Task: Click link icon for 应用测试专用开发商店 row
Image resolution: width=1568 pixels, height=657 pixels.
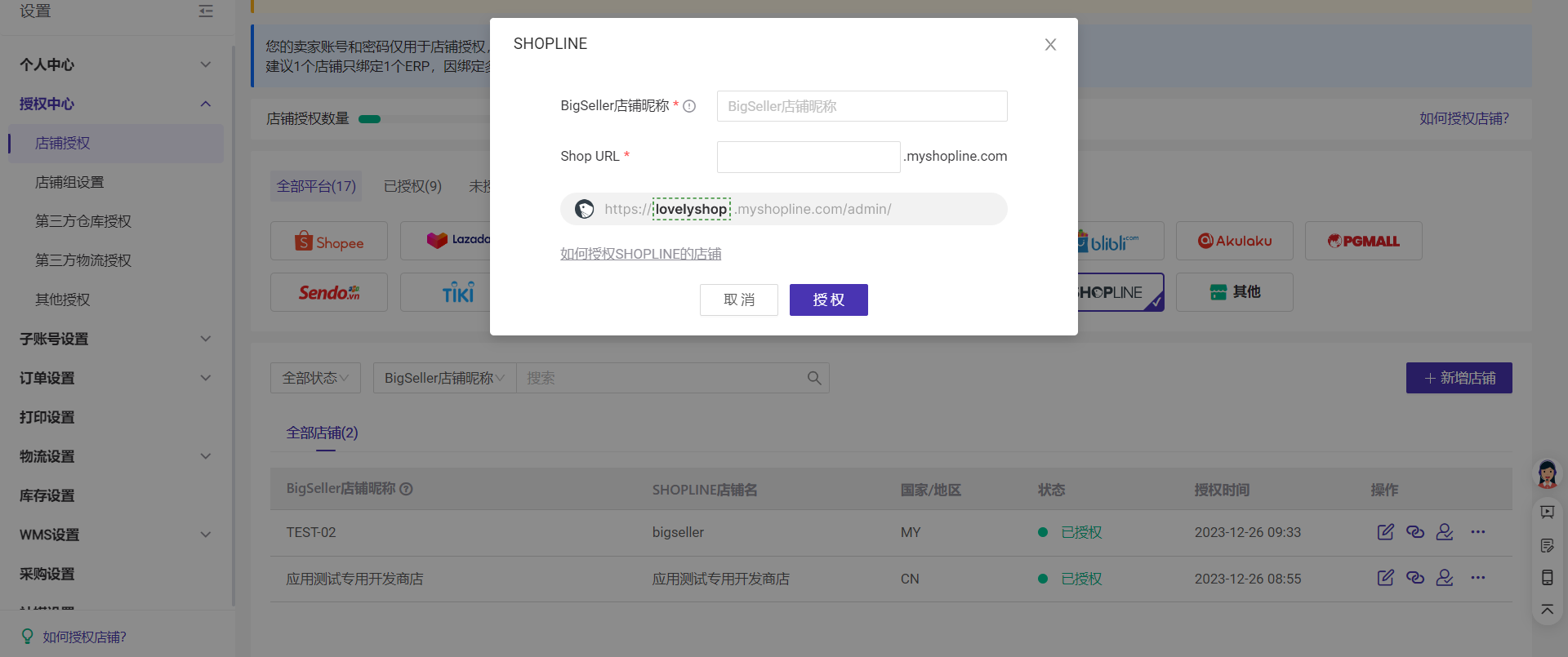Action: [x=1415, y=578]
